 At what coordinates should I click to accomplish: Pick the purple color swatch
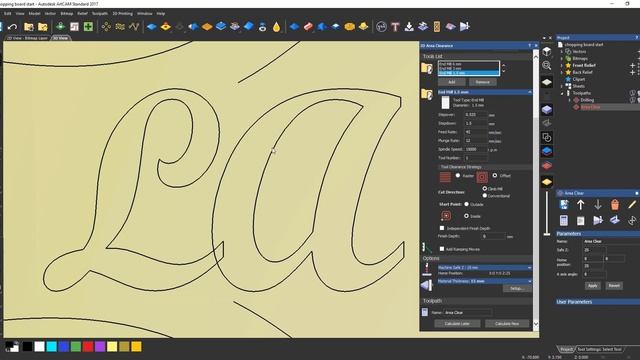point(100,347)
